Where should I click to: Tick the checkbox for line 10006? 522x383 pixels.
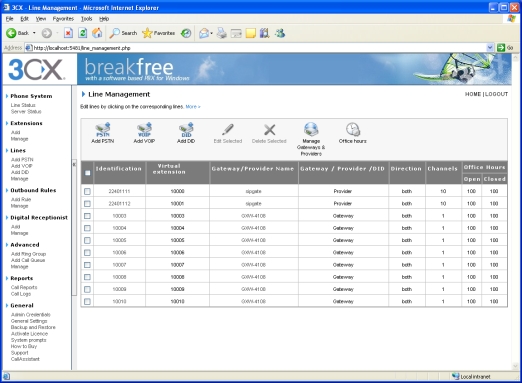click(x=87, y=252)
